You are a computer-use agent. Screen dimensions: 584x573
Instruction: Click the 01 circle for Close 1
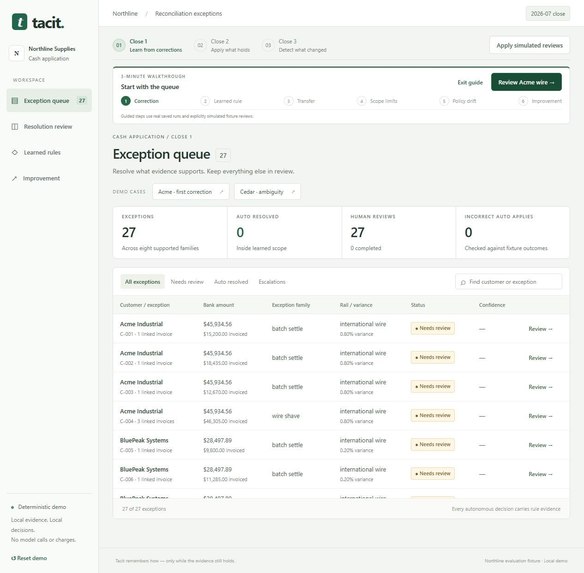click(119, 45)
